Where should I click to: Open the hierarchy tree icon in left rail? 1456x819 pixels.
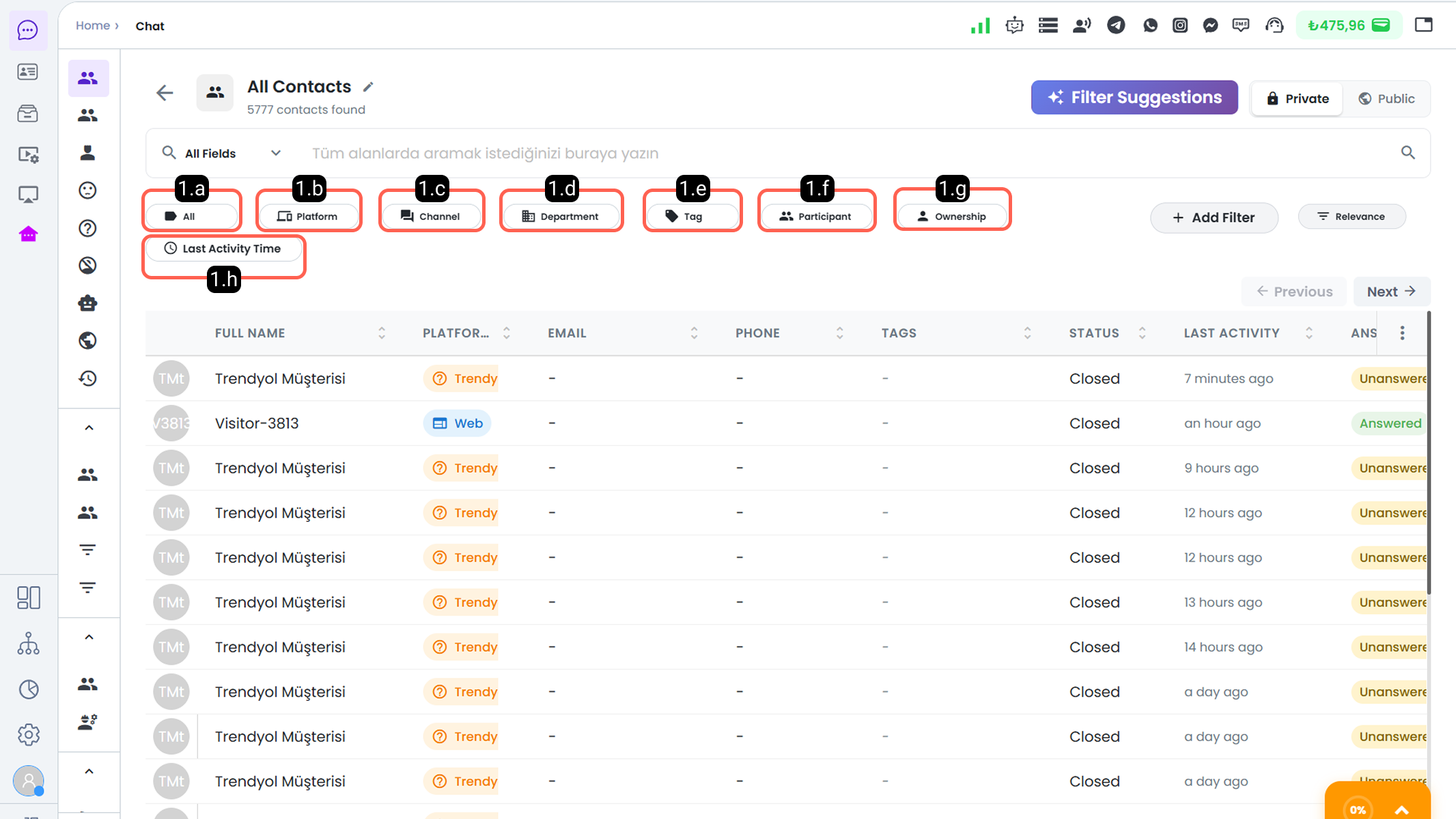click(x=28, y=643)
